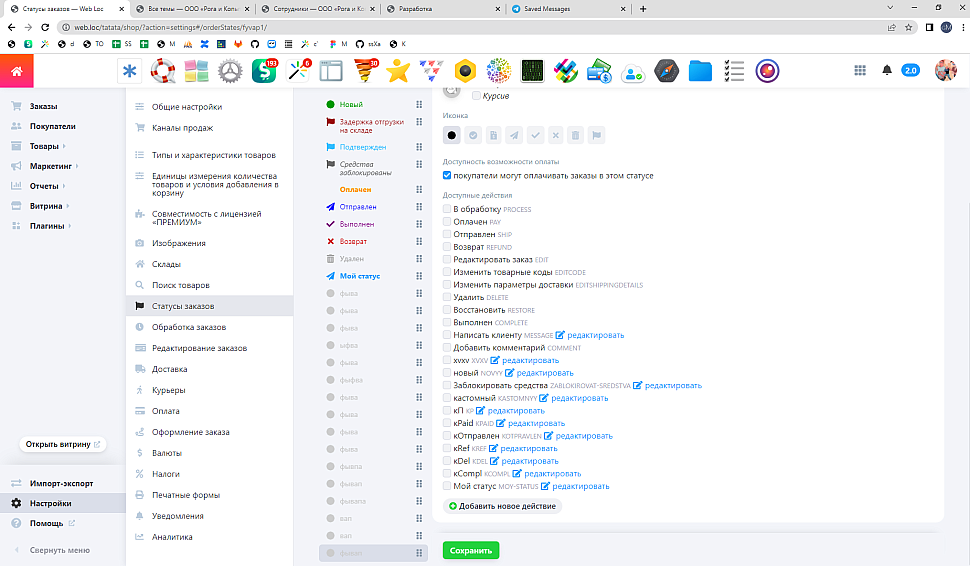The height and width of the screenshot is (566, 970).
Task: Go to Заказы in left sidebar
Action: tap(43, 106)
